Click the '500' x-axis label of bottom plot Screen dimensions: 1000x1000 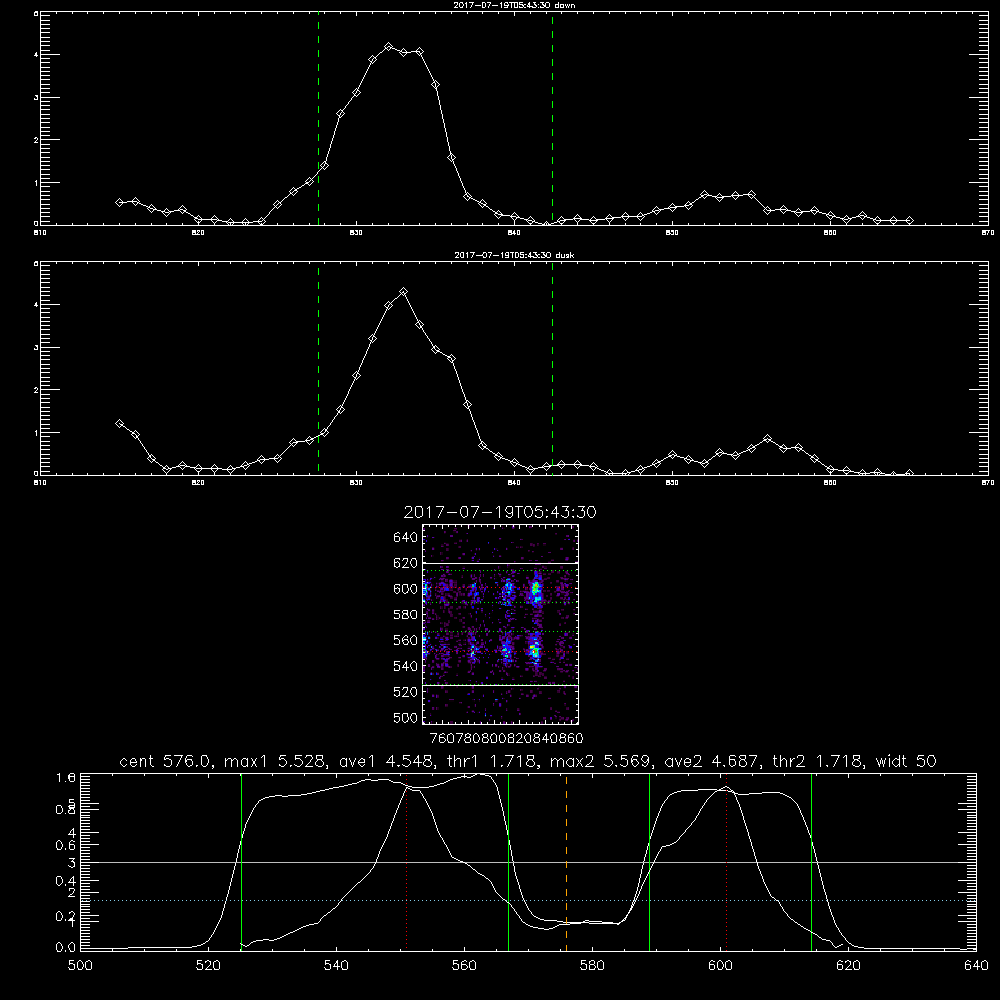click(80, 966)
